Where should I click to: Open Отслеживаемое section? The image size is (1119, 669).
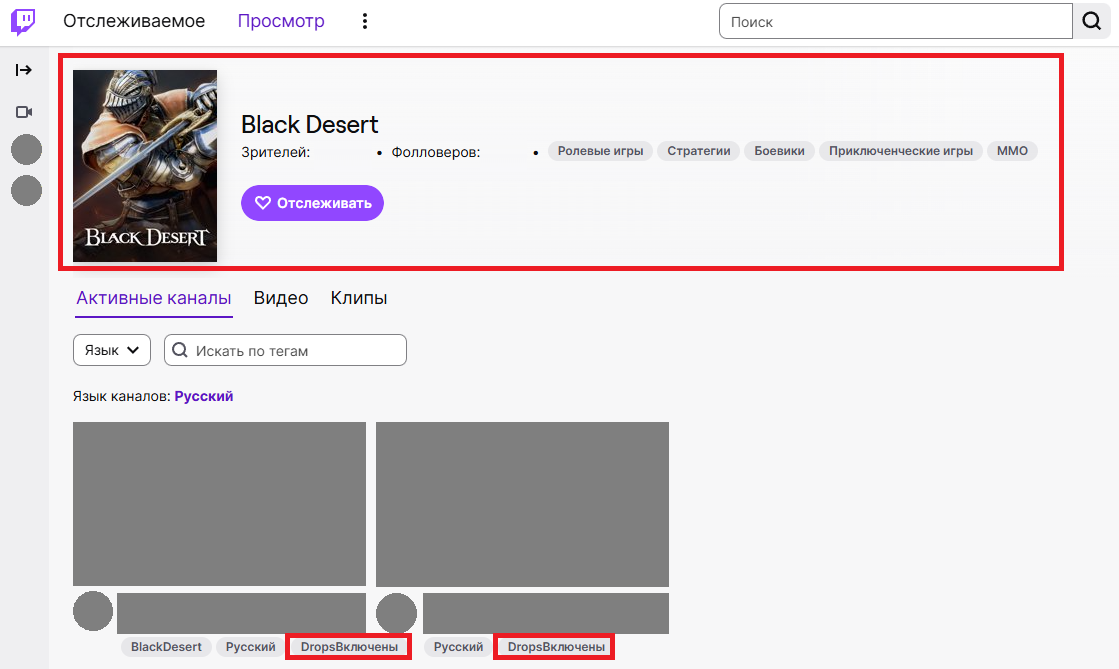coord(134,21)
